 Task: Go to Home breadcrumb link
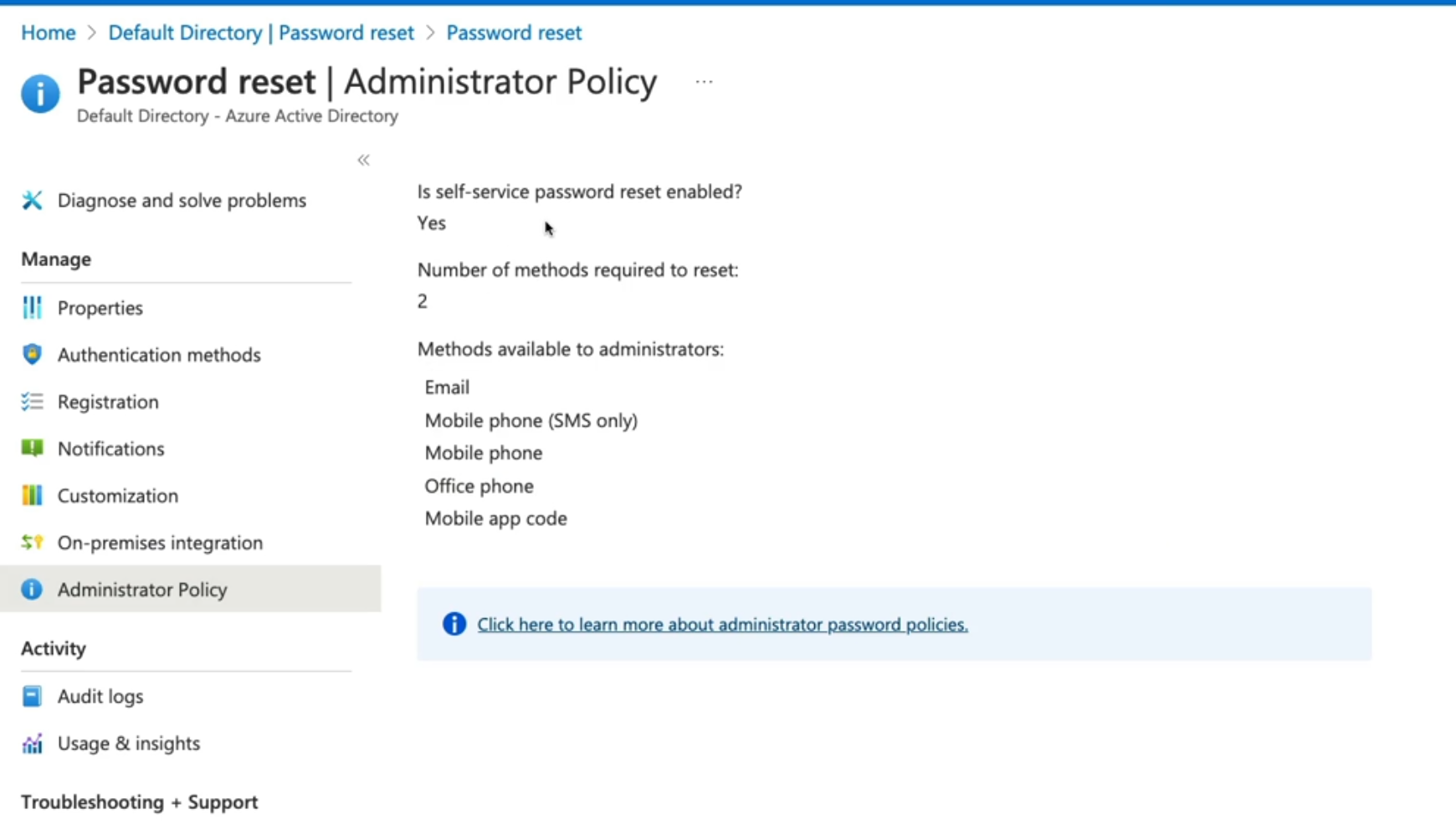(48, 33)
